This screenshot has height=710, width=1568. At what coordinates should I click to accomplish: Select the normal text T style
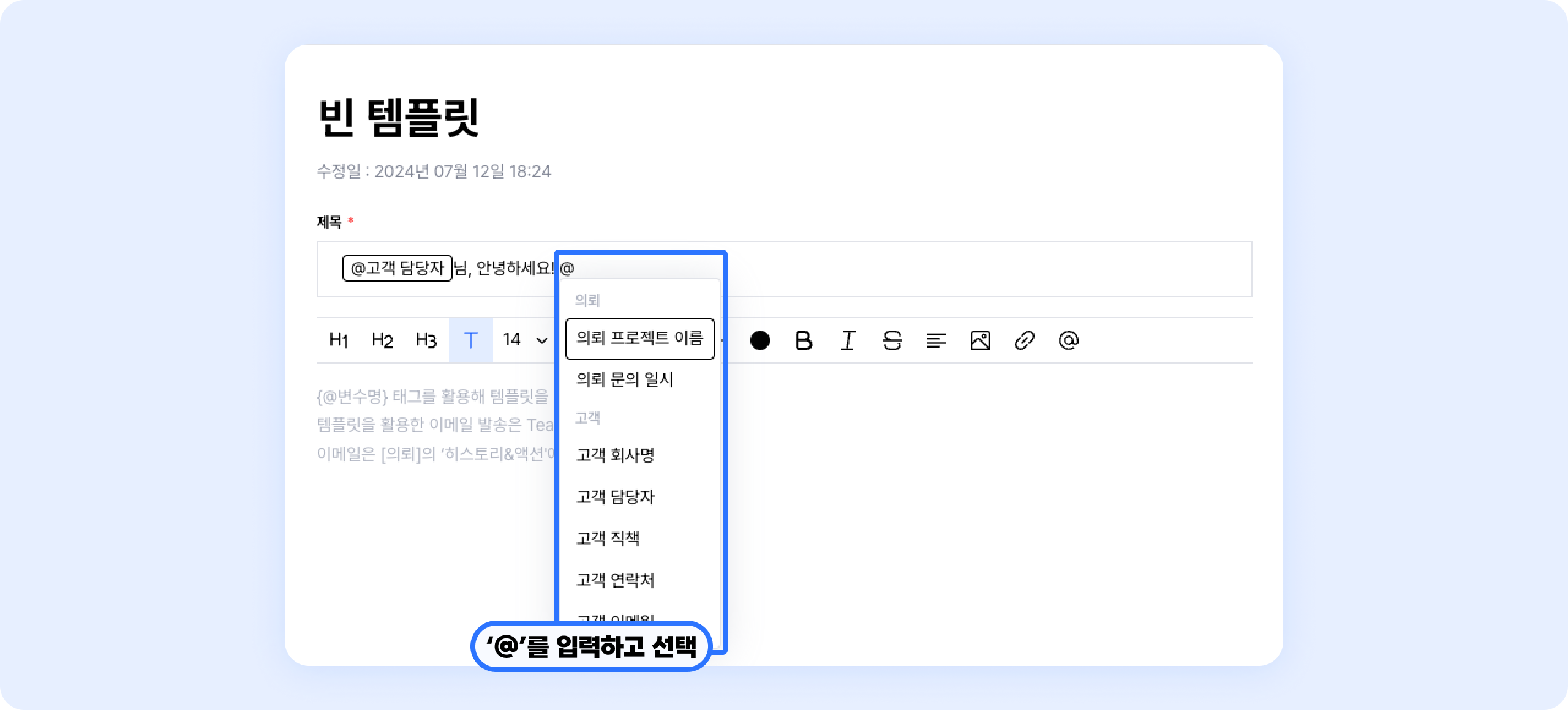pos(470,340)
